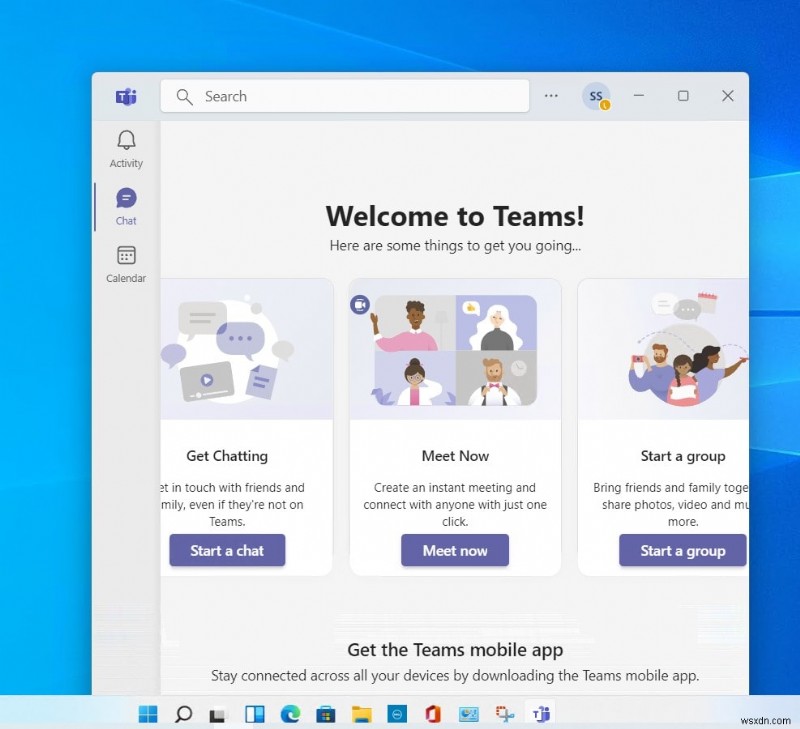Open the Calendar from the Teams sidebar

click(x=125, y=262)
